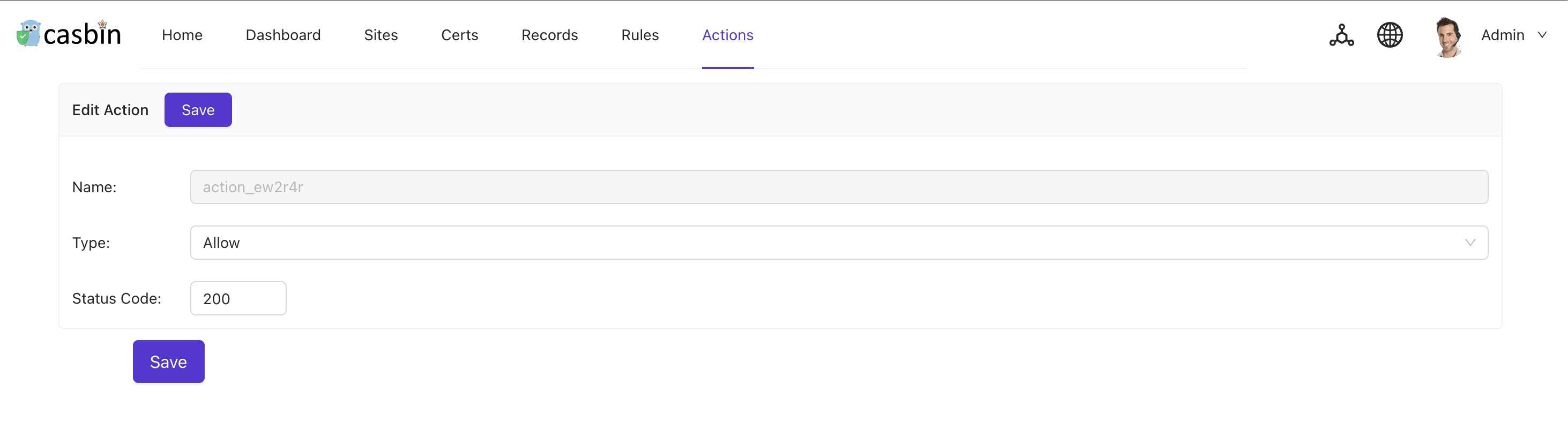Navigate to the Certs tab
This screenshot has height=422, width=1568.
coord(460,35)
